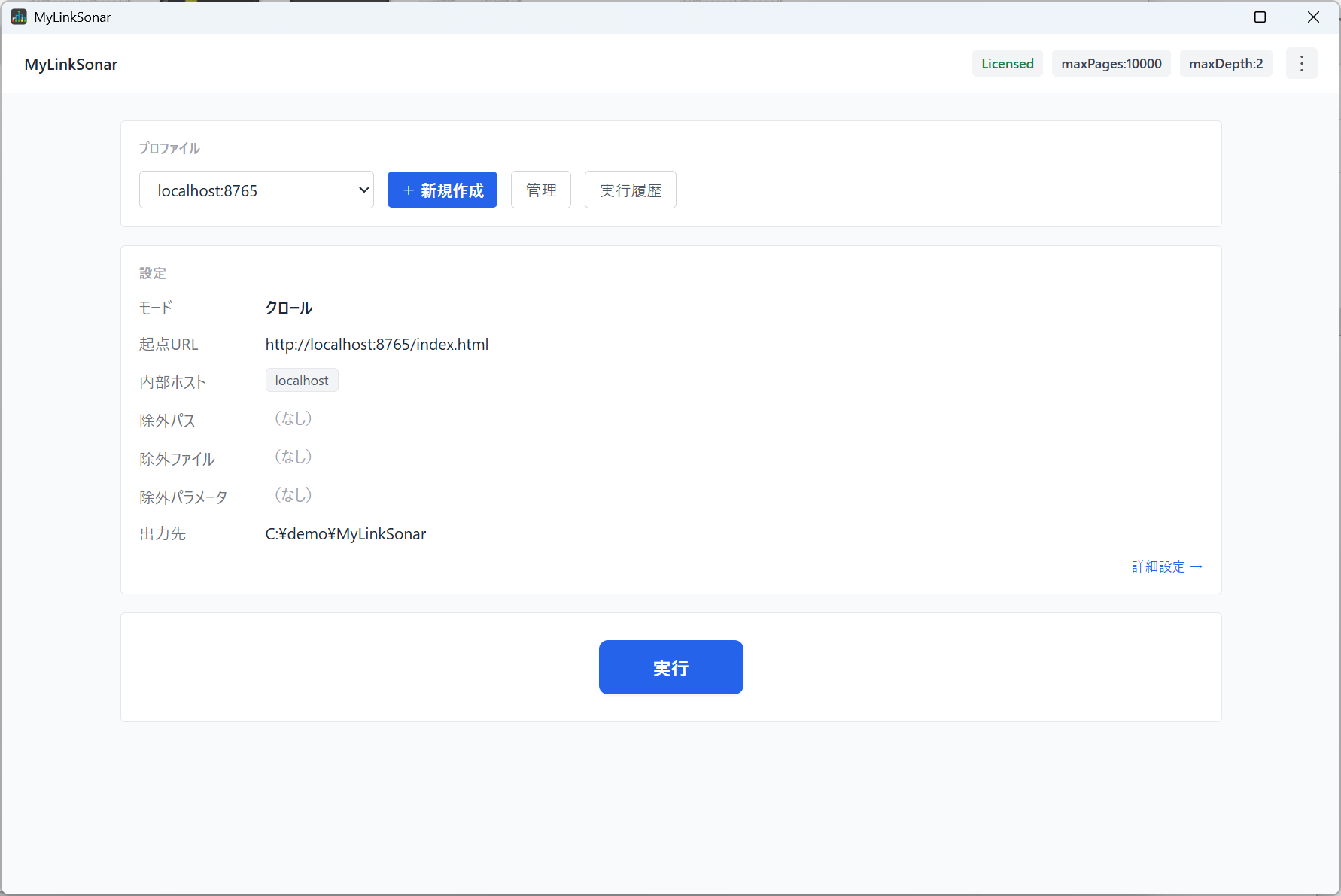Close the MyLinkSonar window

click(1313, 17)
